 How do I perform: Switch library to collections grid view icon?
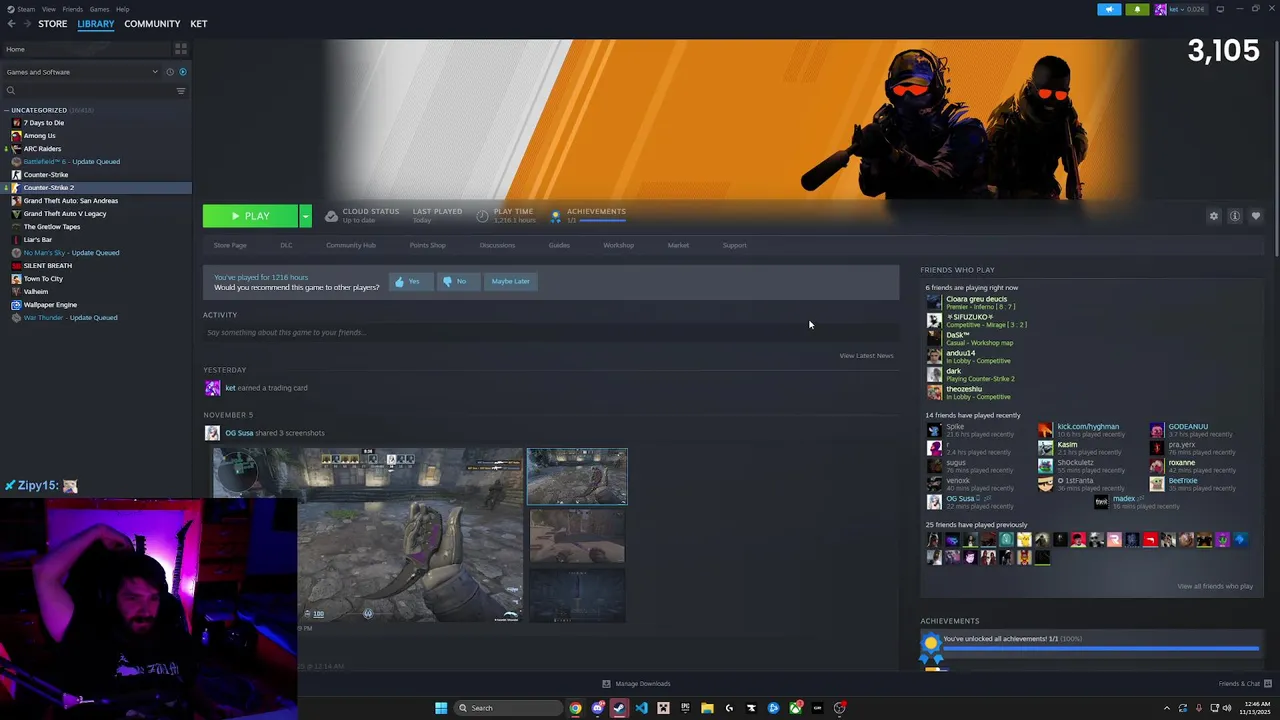point(181,48)
